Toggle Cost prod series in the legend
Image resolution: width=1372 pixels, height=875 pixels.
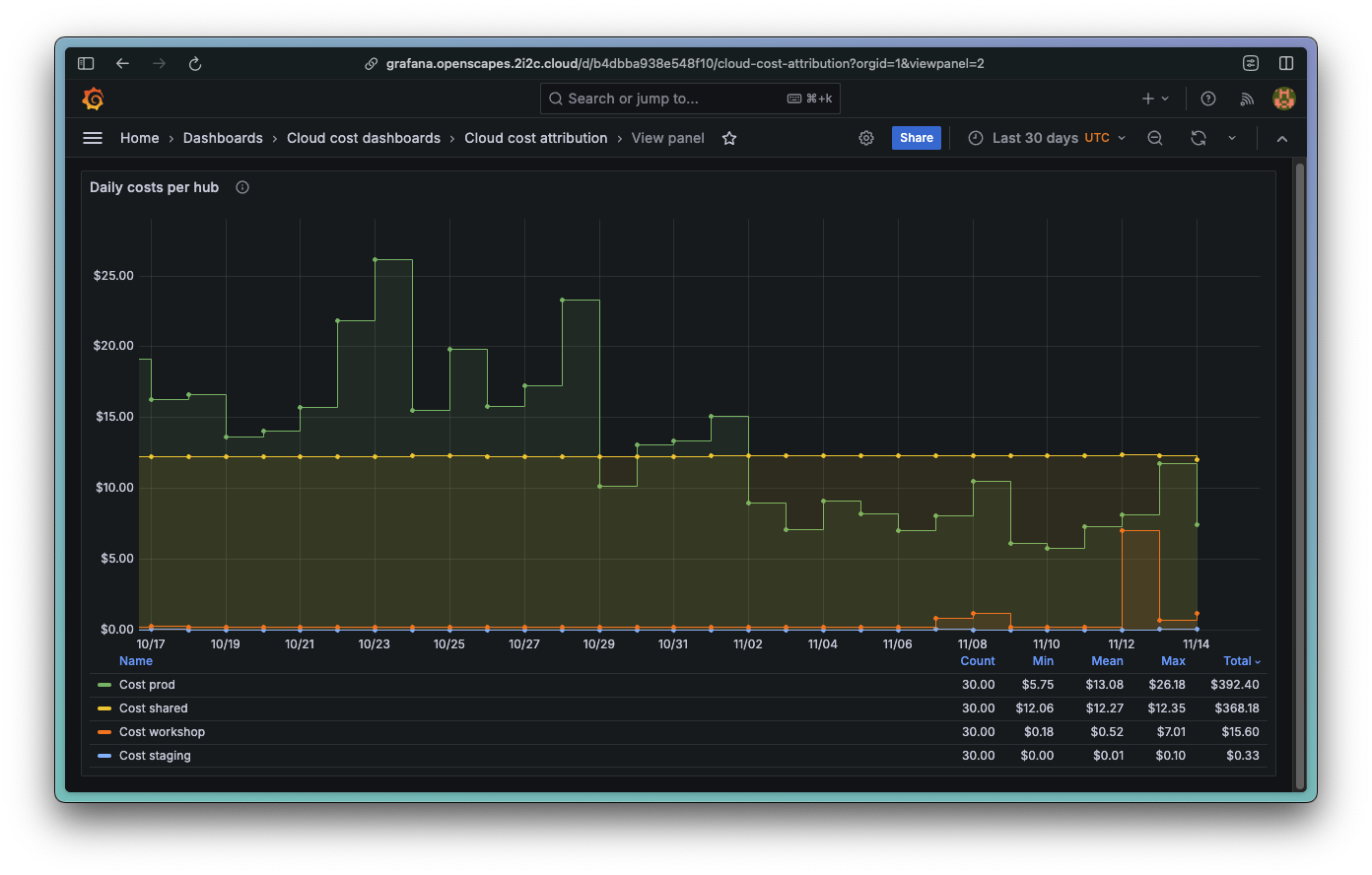click(x=146, y=684)
